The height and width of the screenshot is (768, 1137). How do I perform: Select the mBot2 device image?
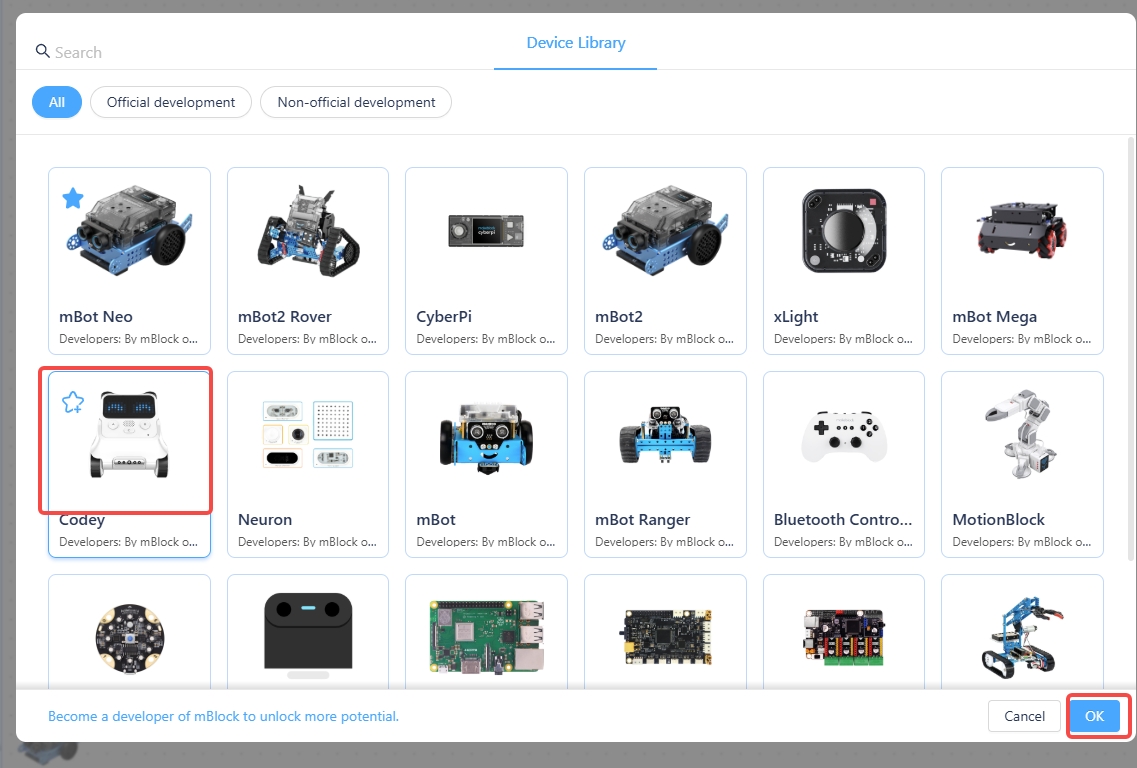click(665, 229)
